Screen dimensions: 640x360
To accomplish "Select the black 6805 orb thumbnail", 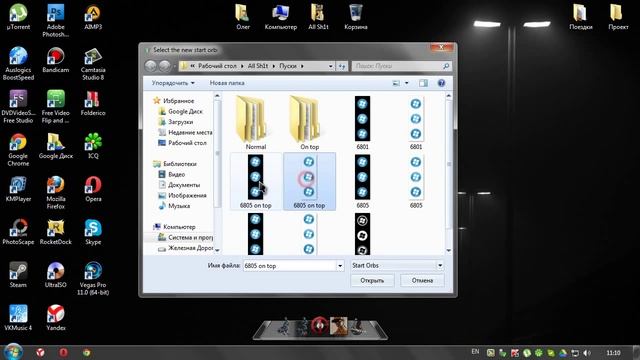I will [x=362, y=181].
